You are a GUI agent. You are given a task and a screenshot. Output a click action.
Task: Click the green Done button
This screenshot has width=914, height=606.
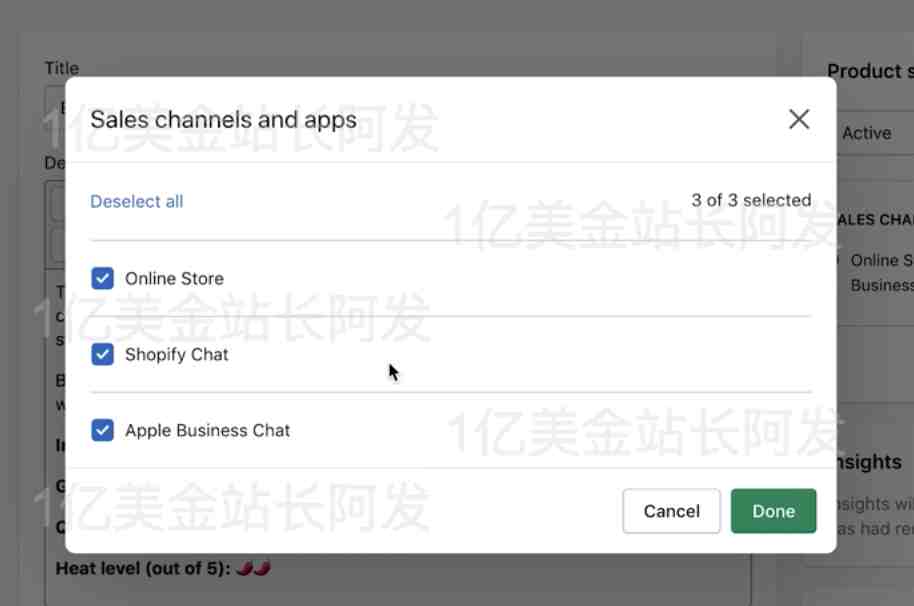[774, 511]
